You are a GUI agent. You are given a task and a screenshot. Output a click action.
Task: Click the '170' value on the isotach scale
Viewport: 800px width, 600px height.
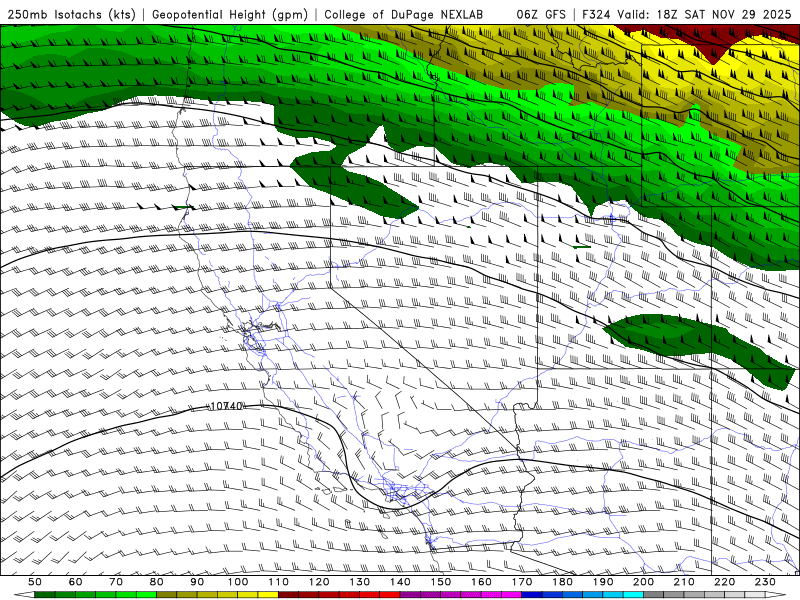click(522, 582)
